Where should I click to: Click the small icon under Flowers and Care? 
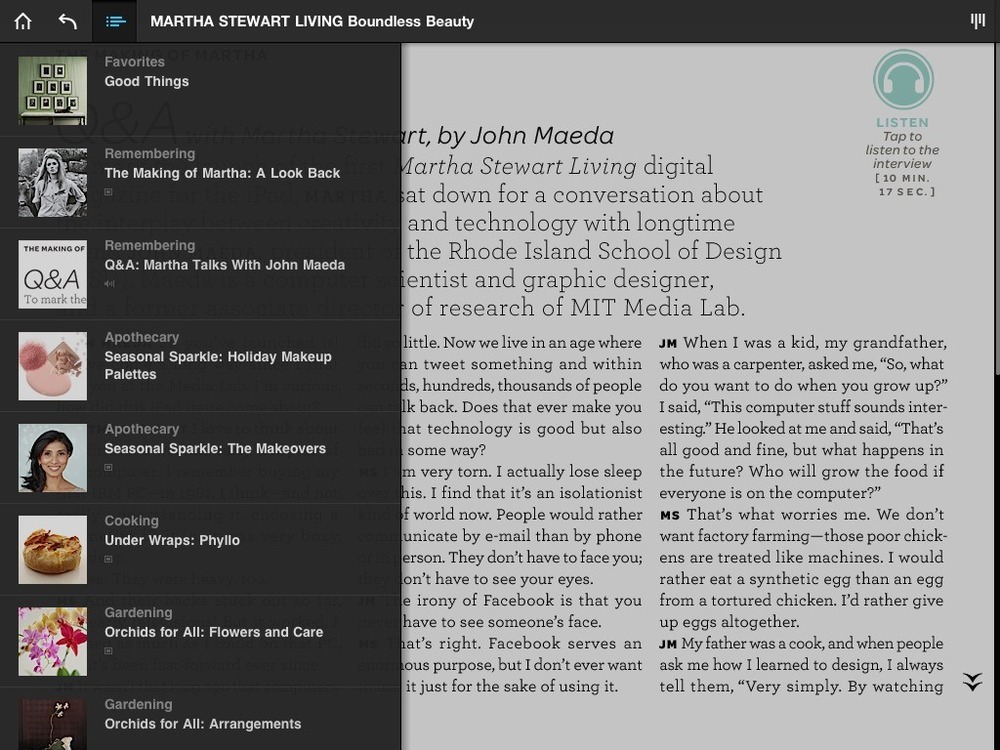pos(109,651)
